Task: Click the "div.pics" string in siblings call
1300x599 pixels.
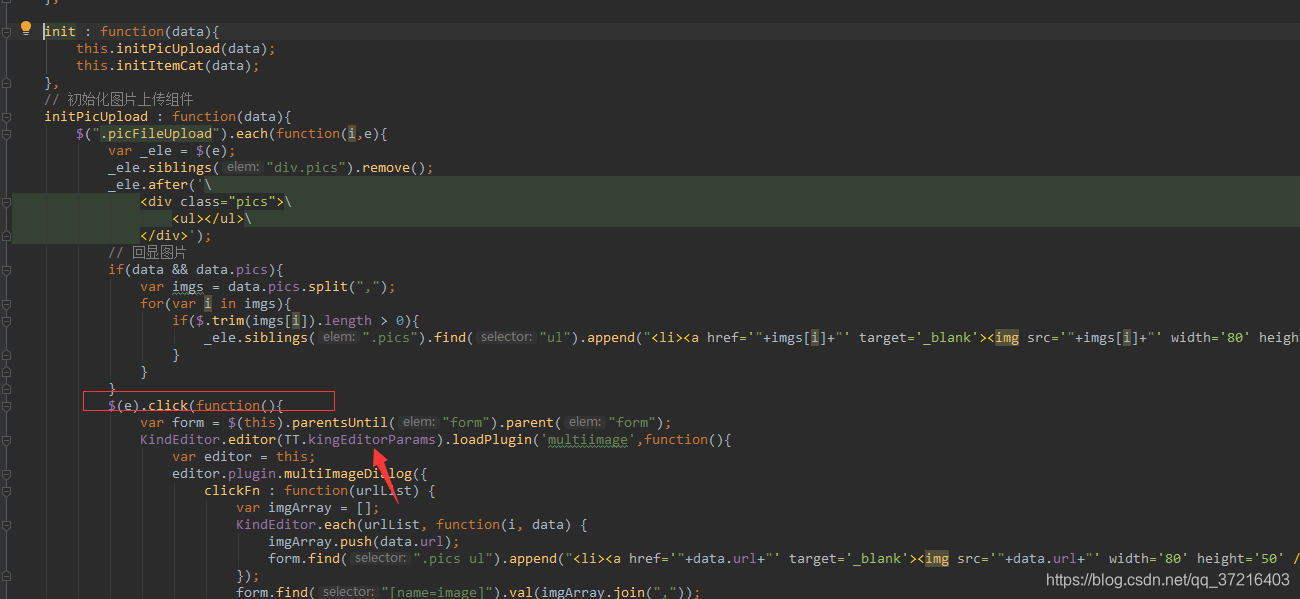Action: coord(310,168)
